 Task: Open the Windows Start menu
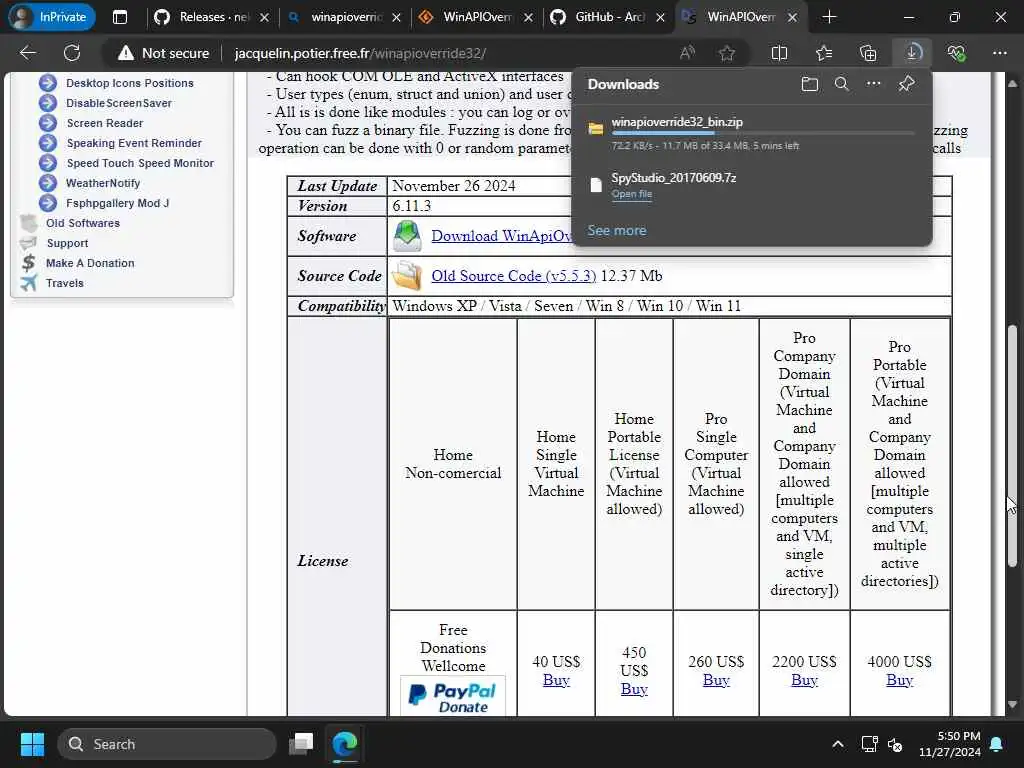pyautogui.click(x=32, y=744)
